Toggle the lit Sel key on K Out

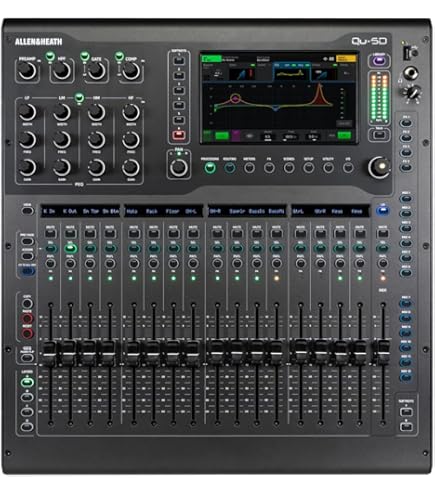coord(70,248)
